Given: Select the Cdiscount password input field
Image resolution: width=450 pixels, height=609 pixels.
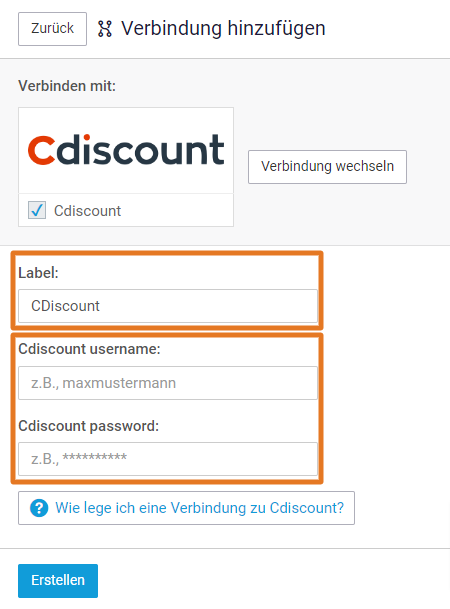Looking at the screenshot, I should [168, 459].
